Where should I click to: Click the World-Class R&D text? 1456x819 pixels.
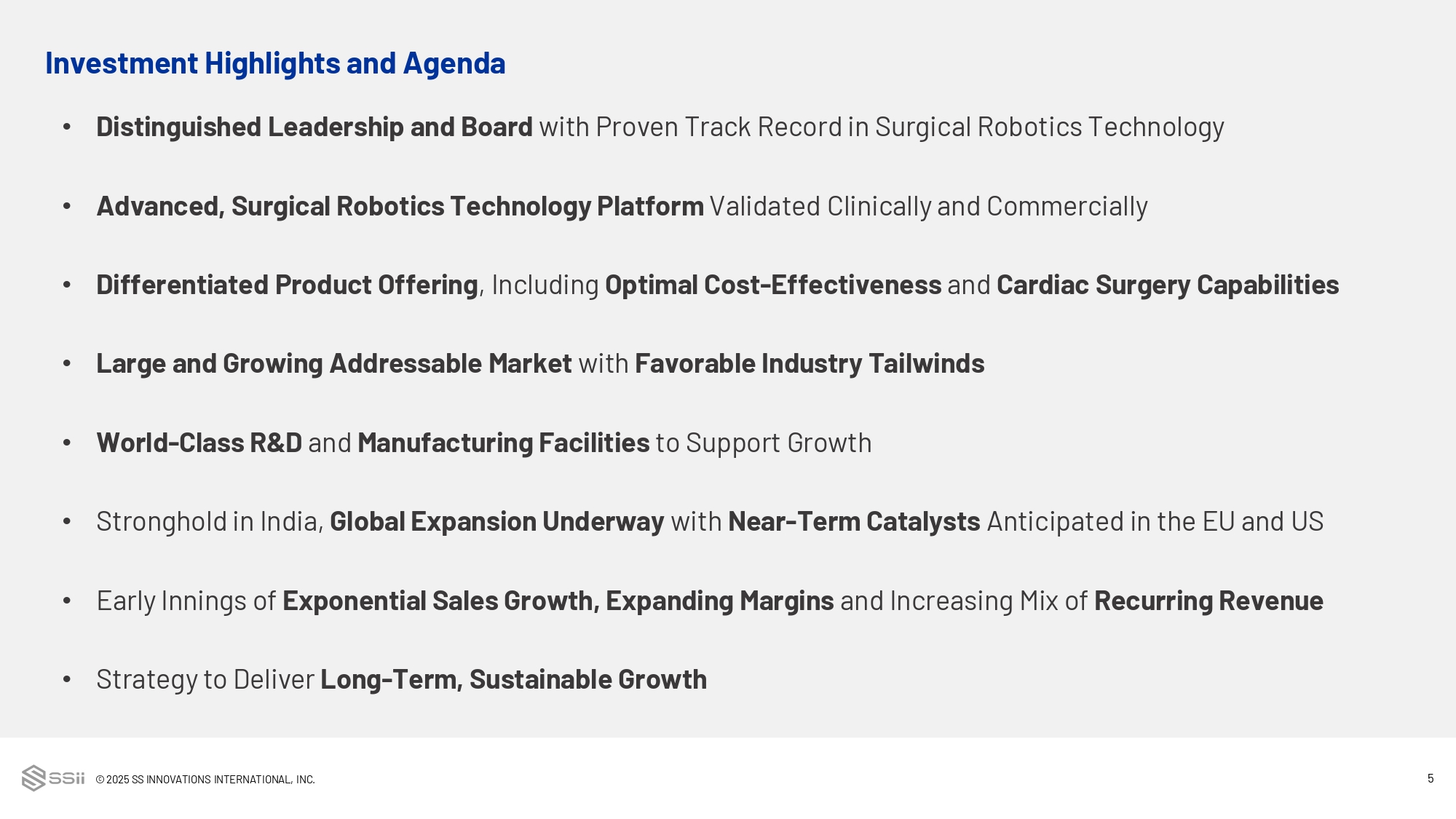pyautogui.click(x=199, y=443)
